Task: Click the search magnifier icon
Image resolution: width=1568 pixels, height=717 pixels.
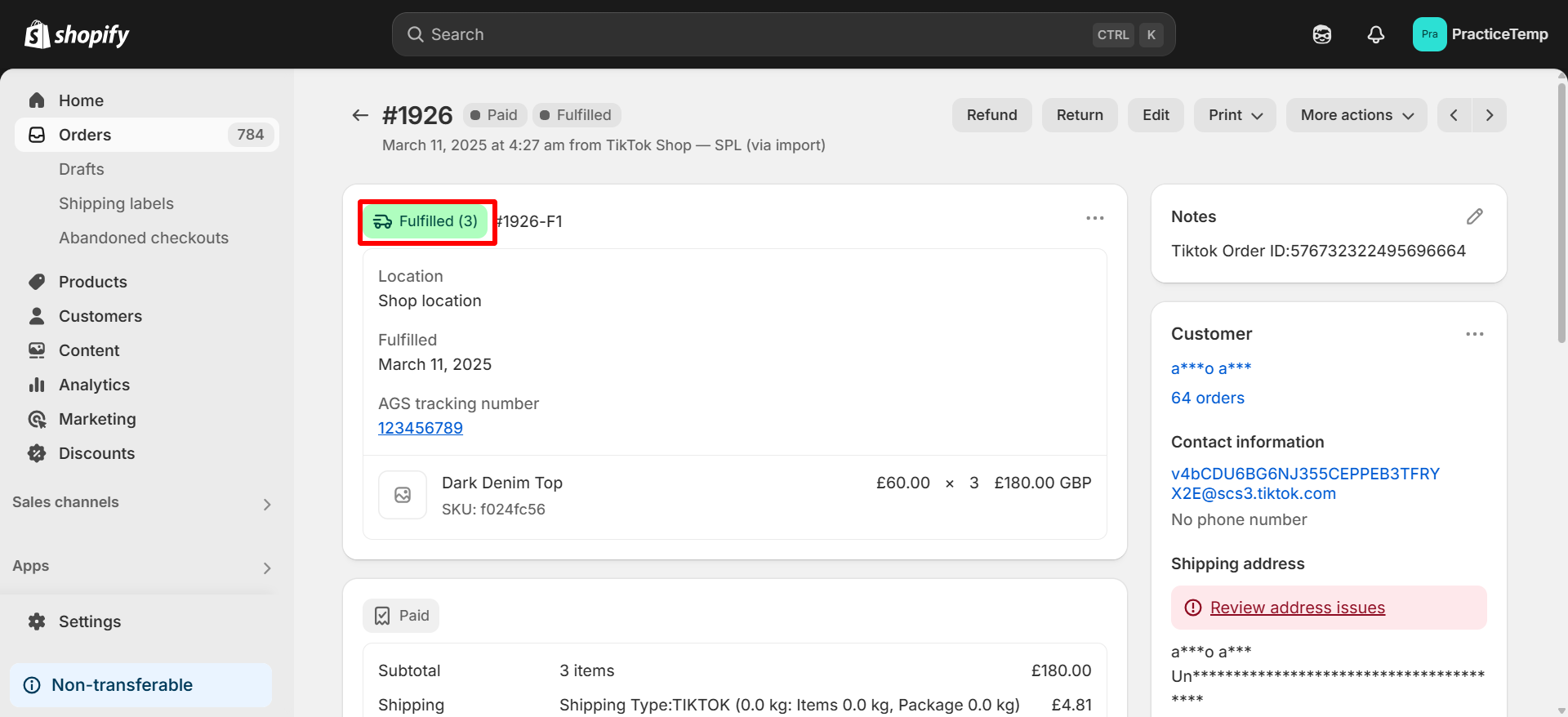Action: coord(416,34)
